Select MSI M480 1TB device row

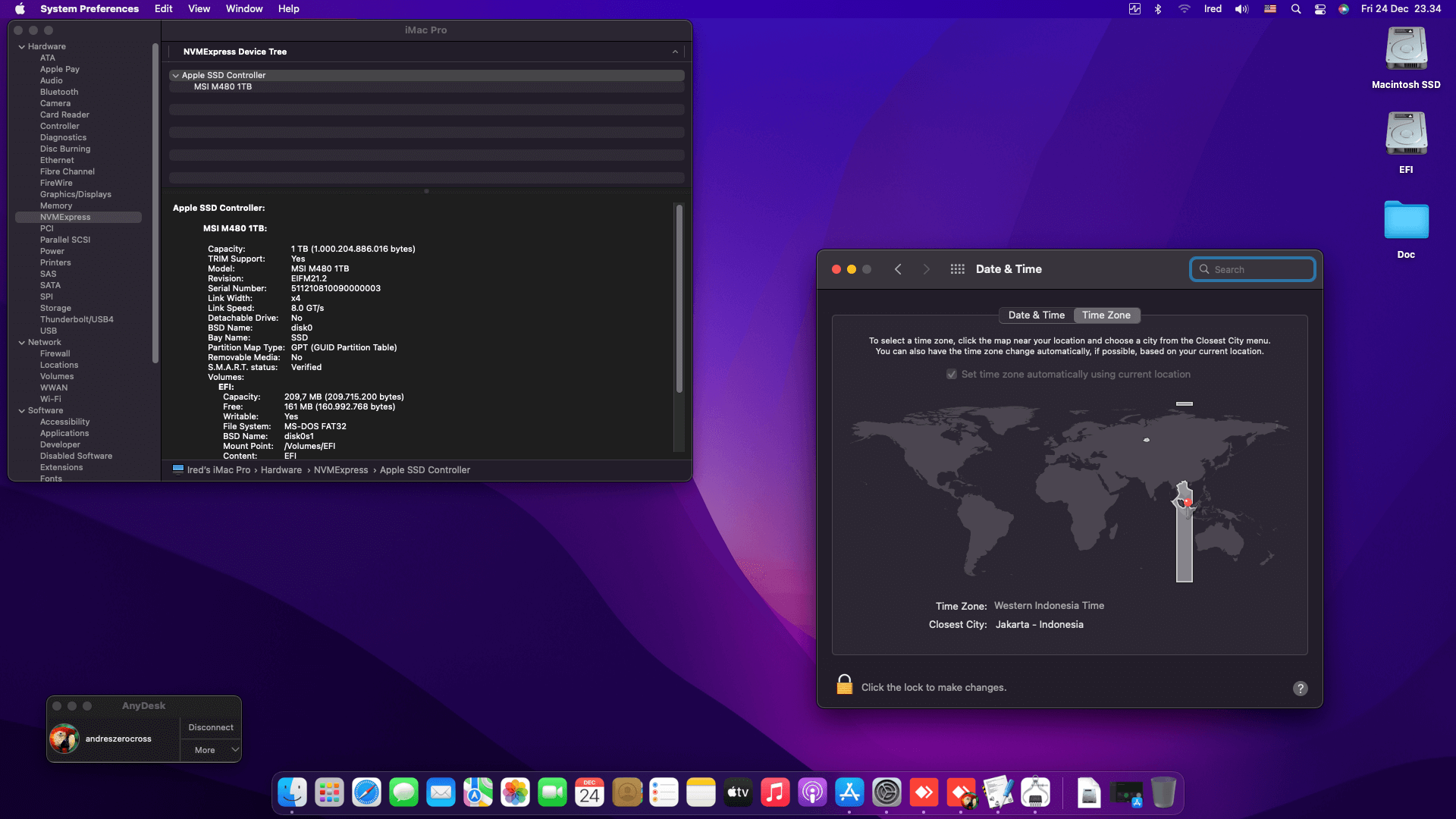[x=426, y=87]
